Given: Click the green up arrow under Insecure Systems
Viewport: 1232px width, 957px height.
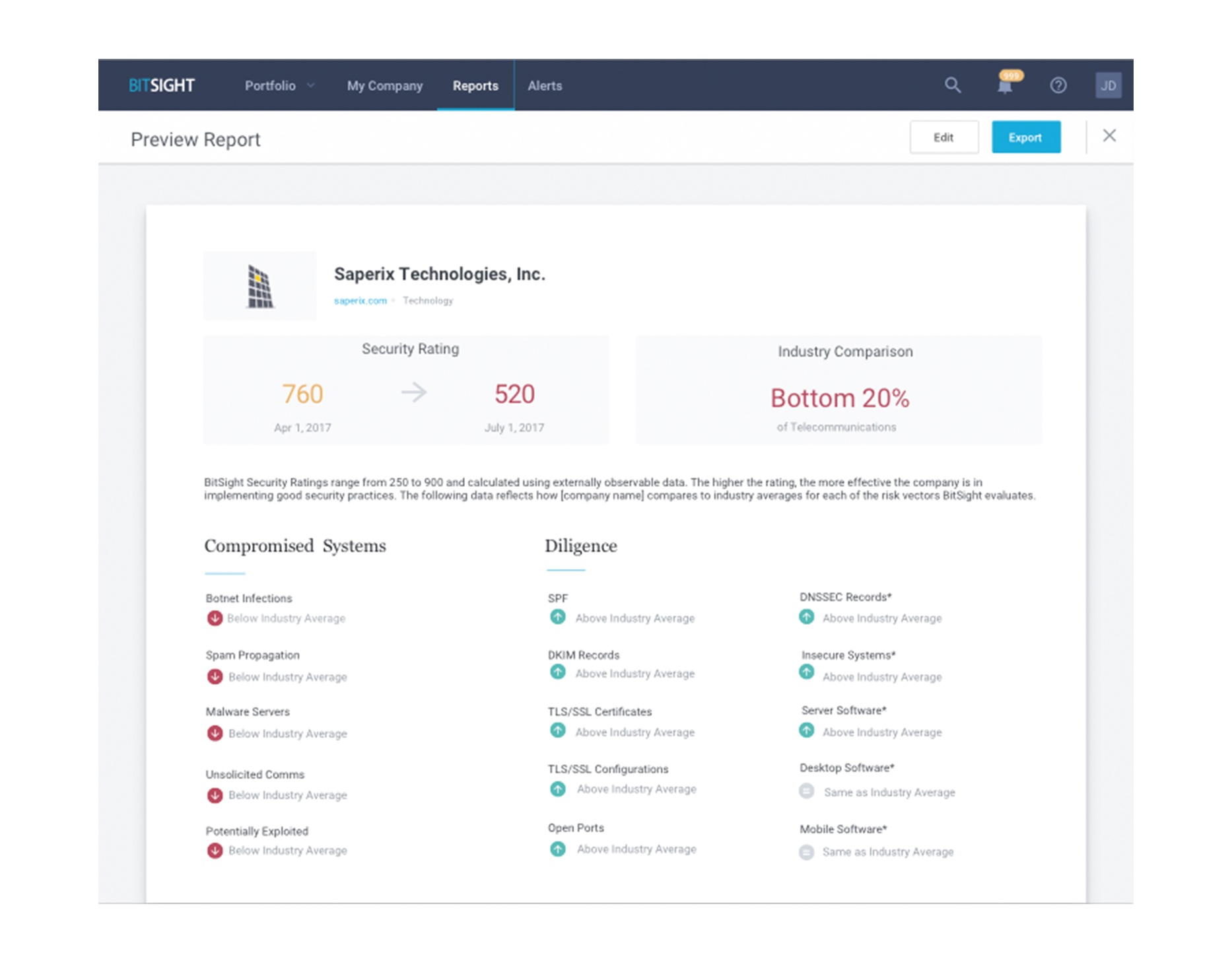Looking at the screenshot, I should click(x=806, y=672).
